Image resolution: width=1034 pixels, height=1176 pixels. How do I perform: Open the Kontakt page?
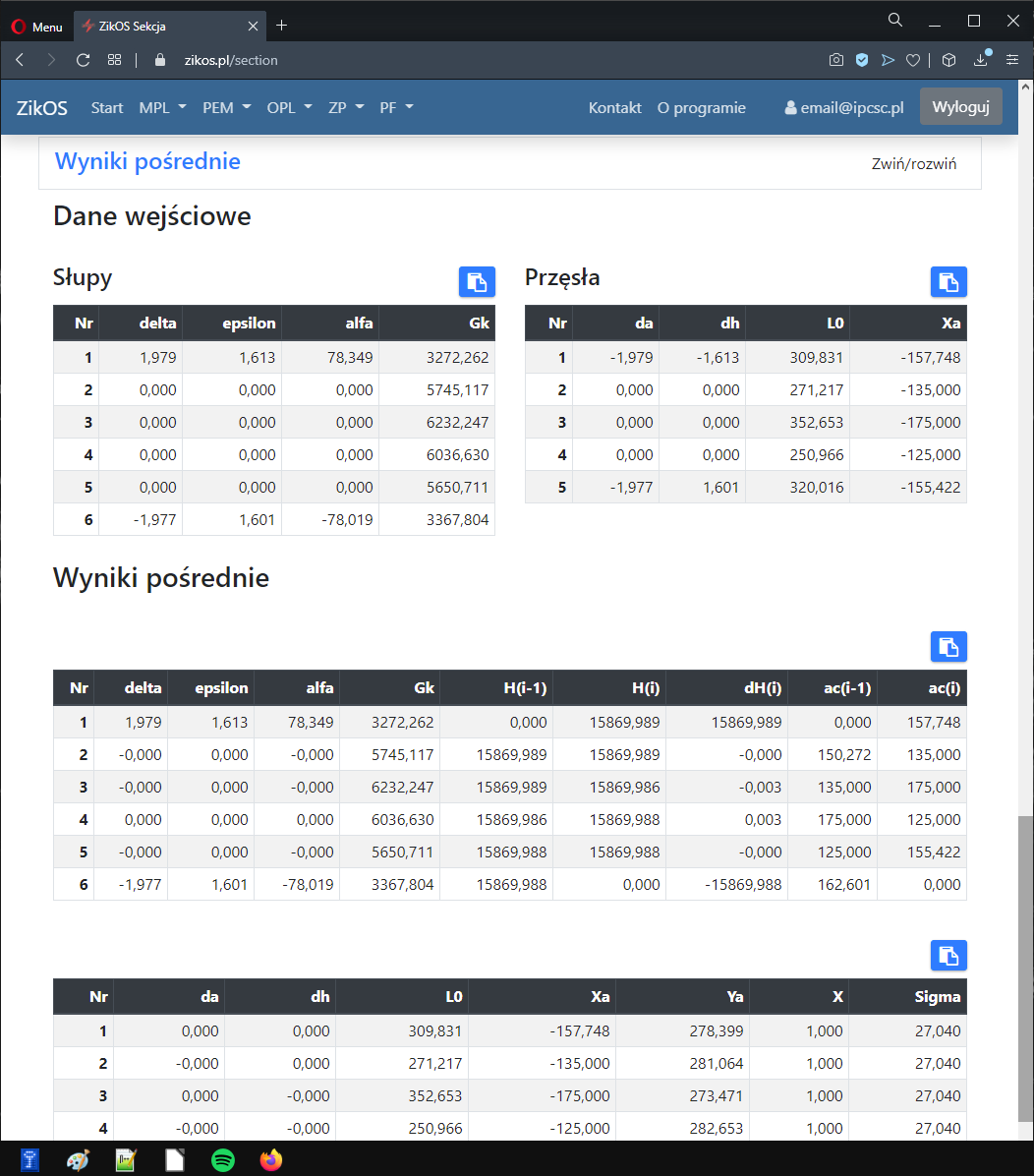point(614,107)
